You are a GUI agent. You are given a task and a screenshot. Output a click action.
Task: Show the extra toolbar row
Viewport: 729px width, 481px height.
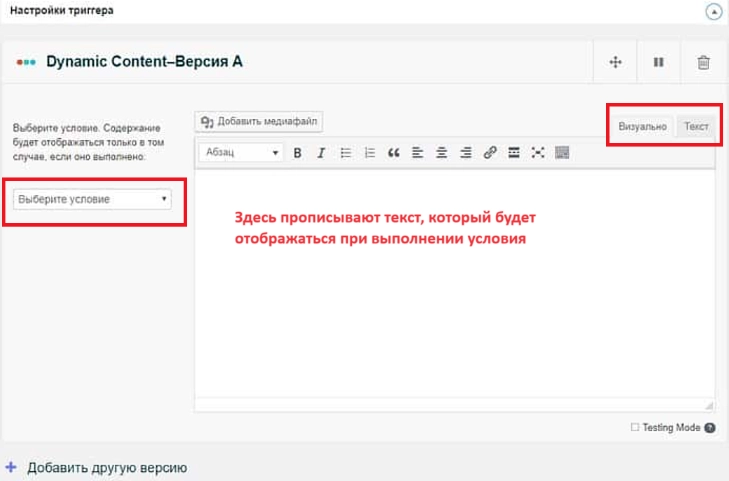(x=562, y=152)
